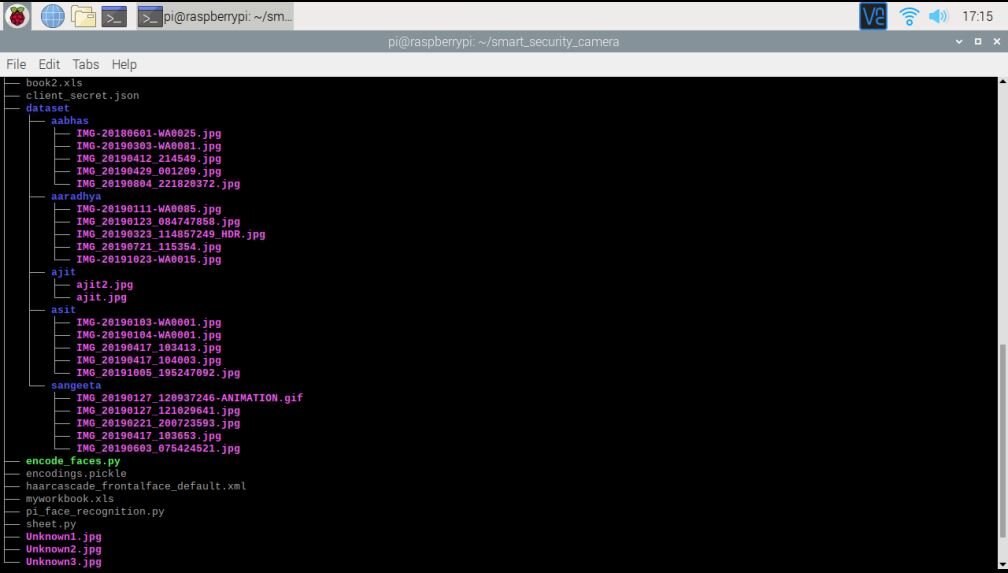Screen dimensions: 1008x573
Task: Click the Unknown1.jpg entry
Action: 64,537
